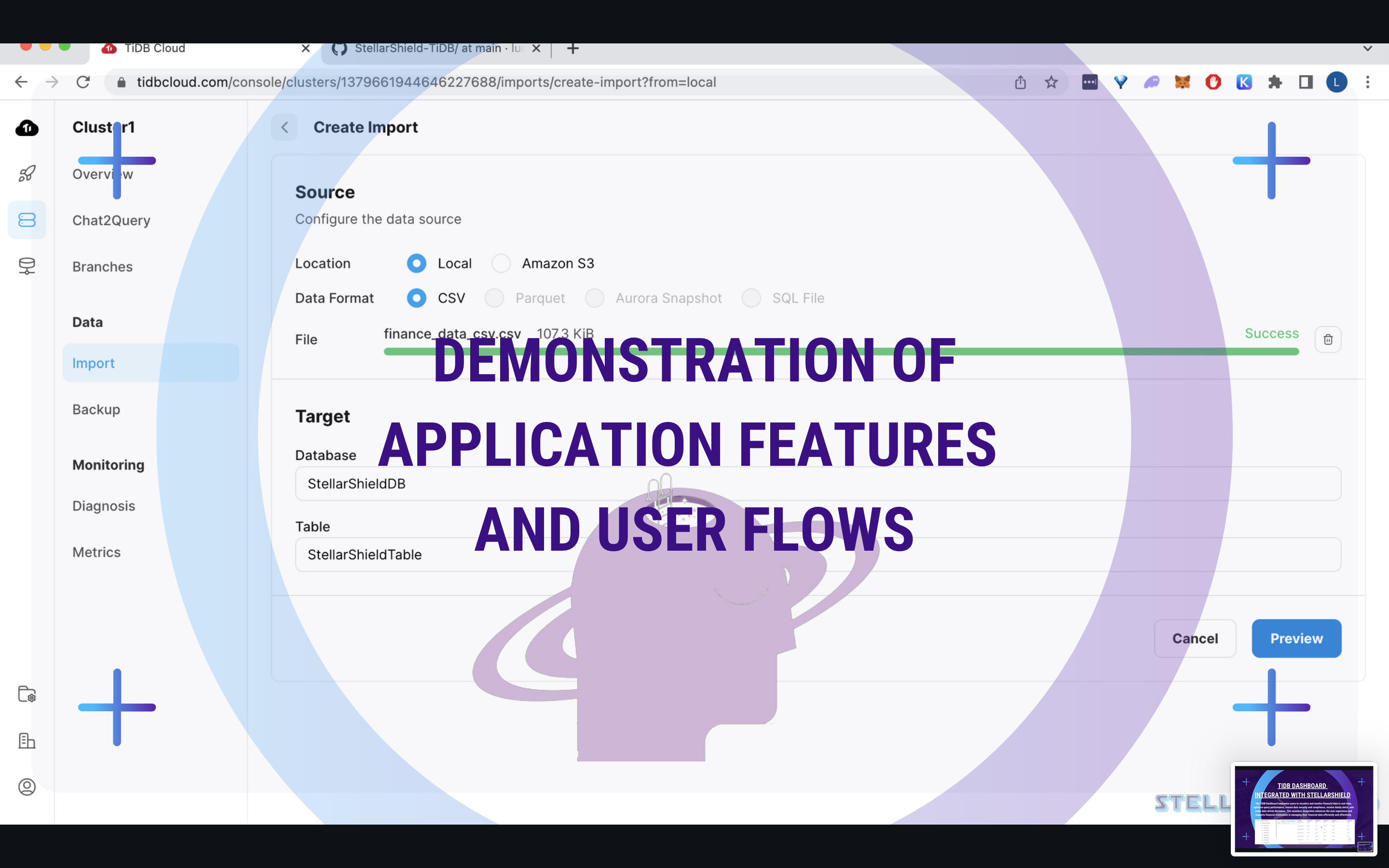Bookmark the page with the star icon
Screen dimensions: 1389x868
coord(1051,82)
